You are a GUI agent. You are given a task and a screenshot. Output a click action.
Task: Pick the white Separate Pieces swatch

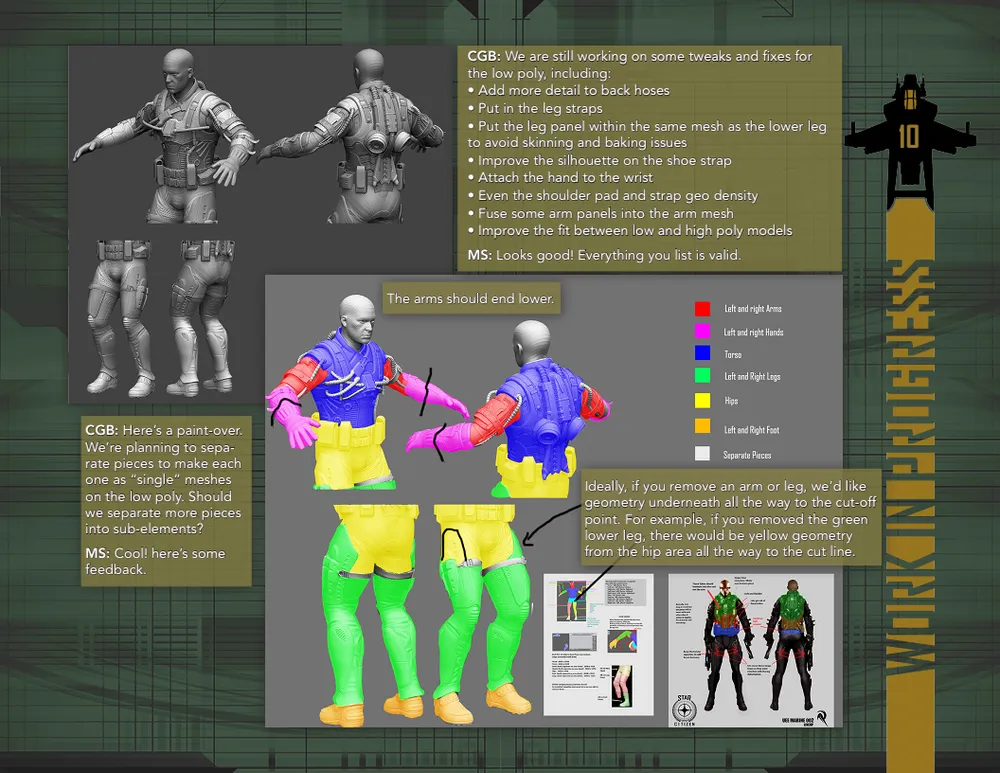coord(702,453)
